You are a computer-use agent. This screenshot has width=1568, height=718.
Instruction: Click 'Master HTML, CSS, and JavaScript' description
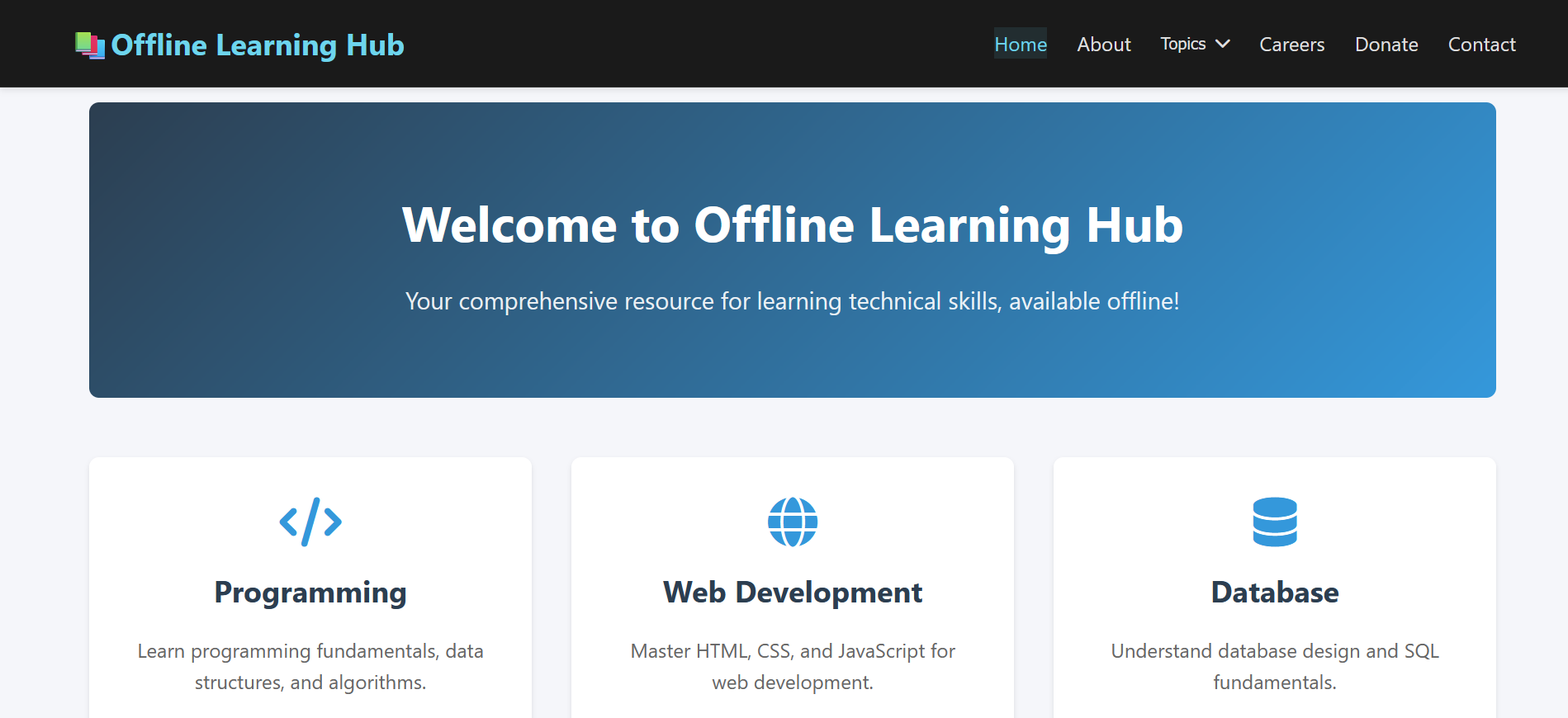(x=793, y=667)
